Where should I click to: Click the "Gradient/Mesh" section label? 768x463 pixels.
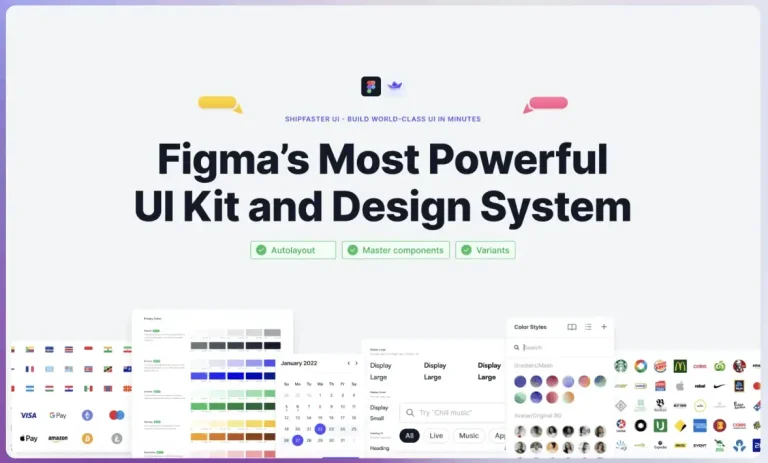click(533, 366)
